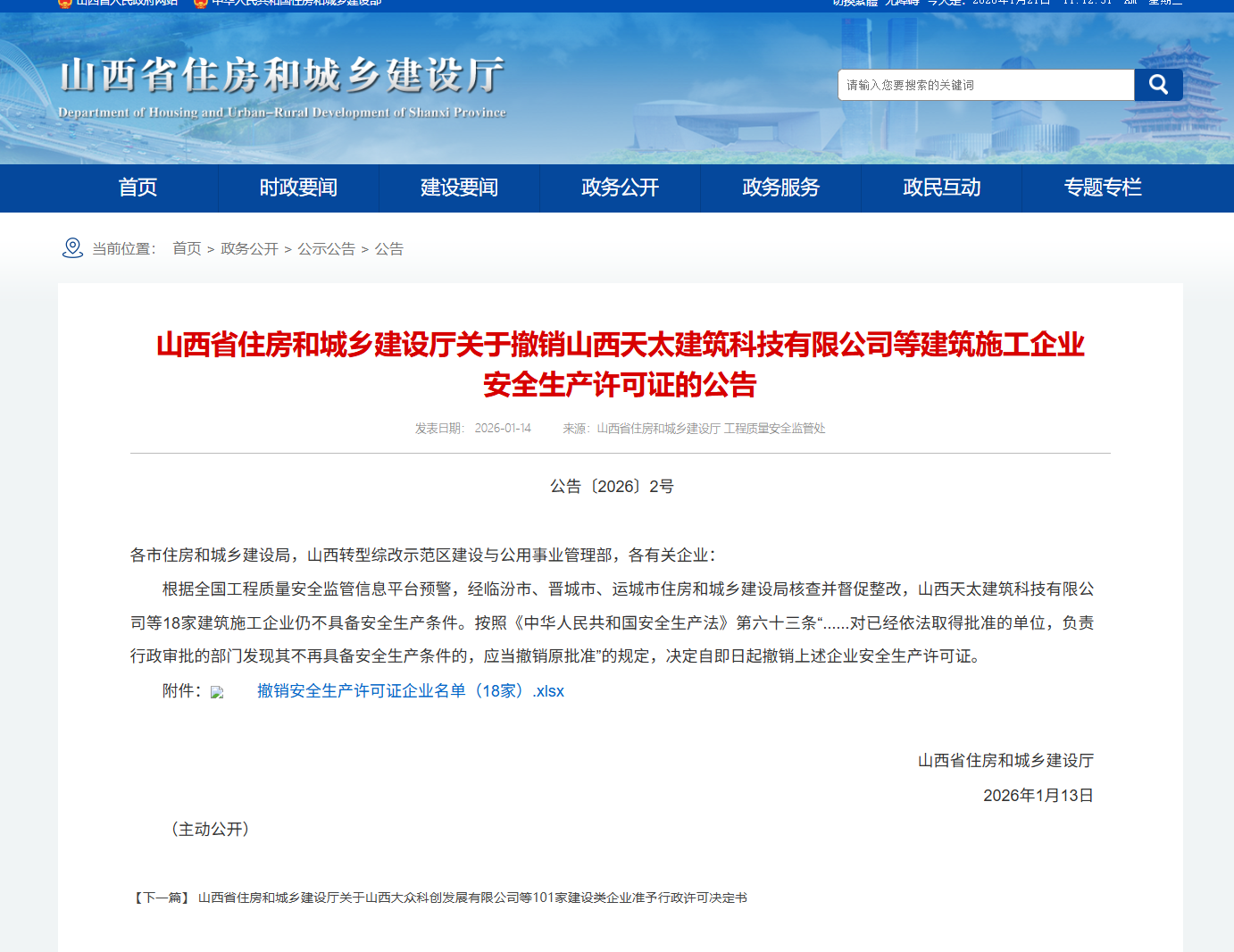Click the 山西省住房和城乡建设厅 site logo
Screen dimensions: 1234x952
[282, 86]
